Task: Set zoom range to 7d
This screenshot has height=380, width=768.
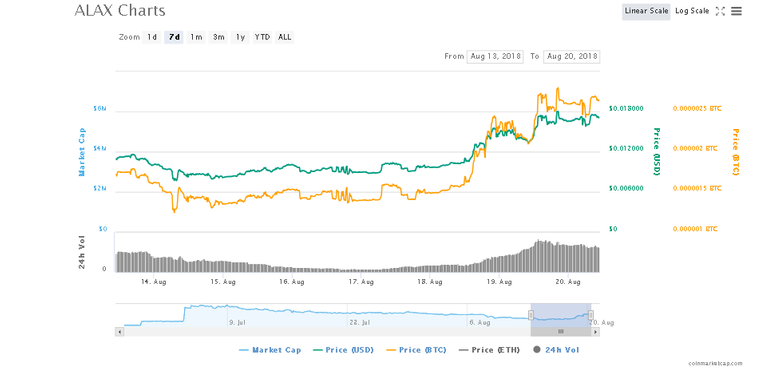Action: (x=173, y=37)
